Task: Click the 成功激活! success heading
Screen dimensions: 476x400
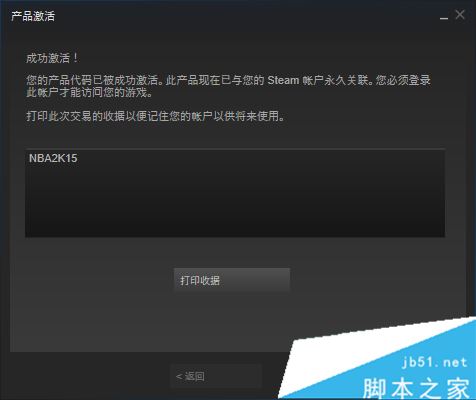Action: 52,58
